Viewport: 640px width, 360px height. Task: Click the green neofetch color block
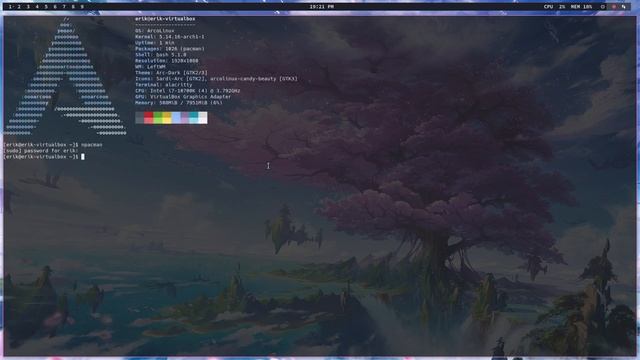158,118
